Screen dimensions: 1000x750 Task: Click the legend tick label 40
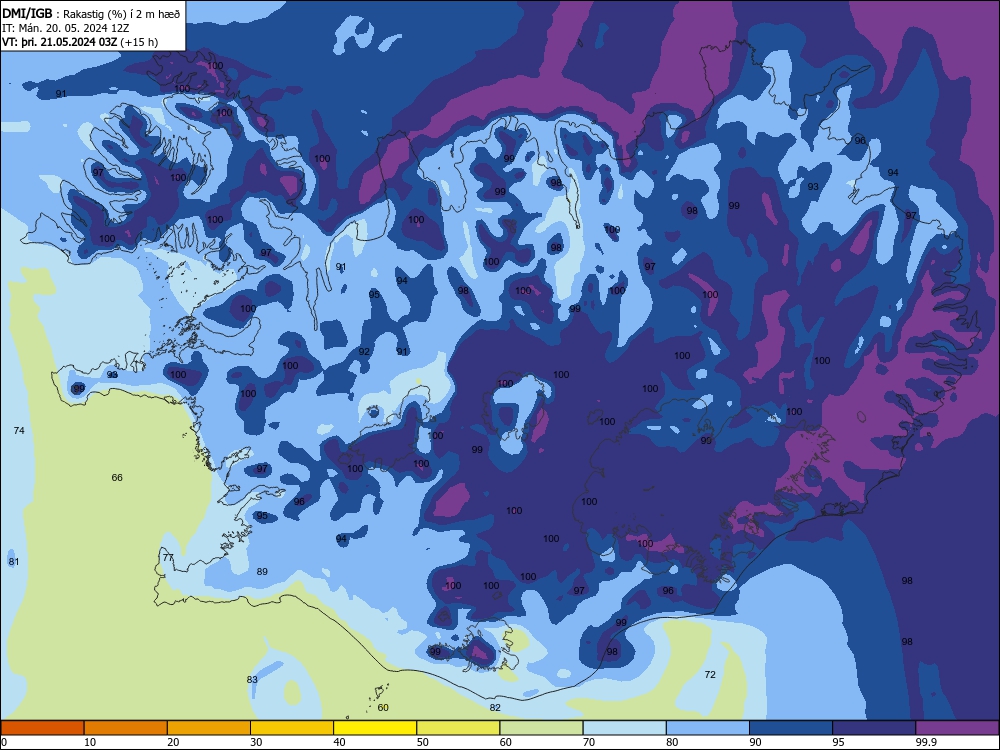pyautogui.click(x=339, y=742)
